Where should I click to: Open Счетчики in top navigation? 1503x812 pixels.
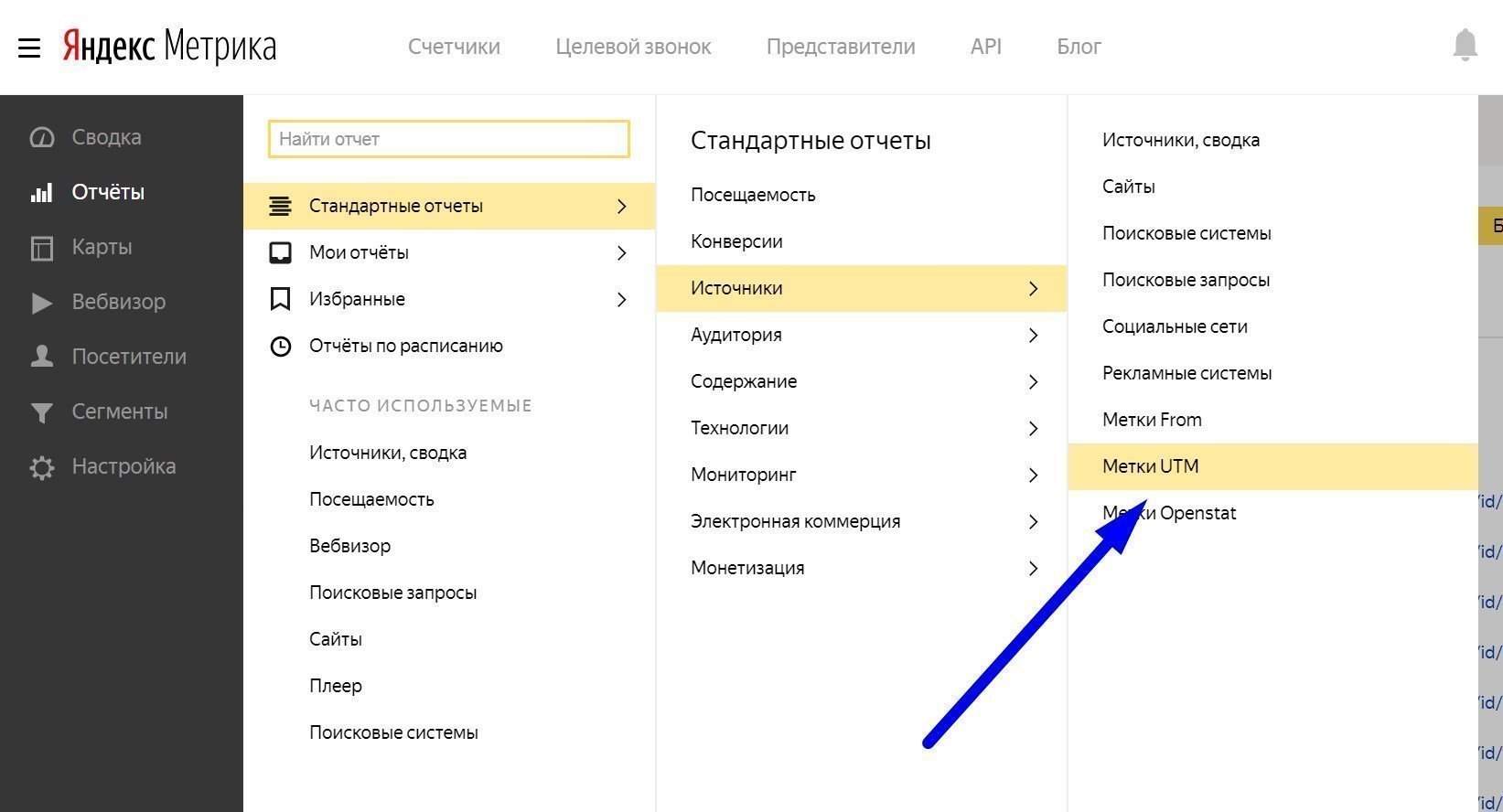tap(454, 47)
